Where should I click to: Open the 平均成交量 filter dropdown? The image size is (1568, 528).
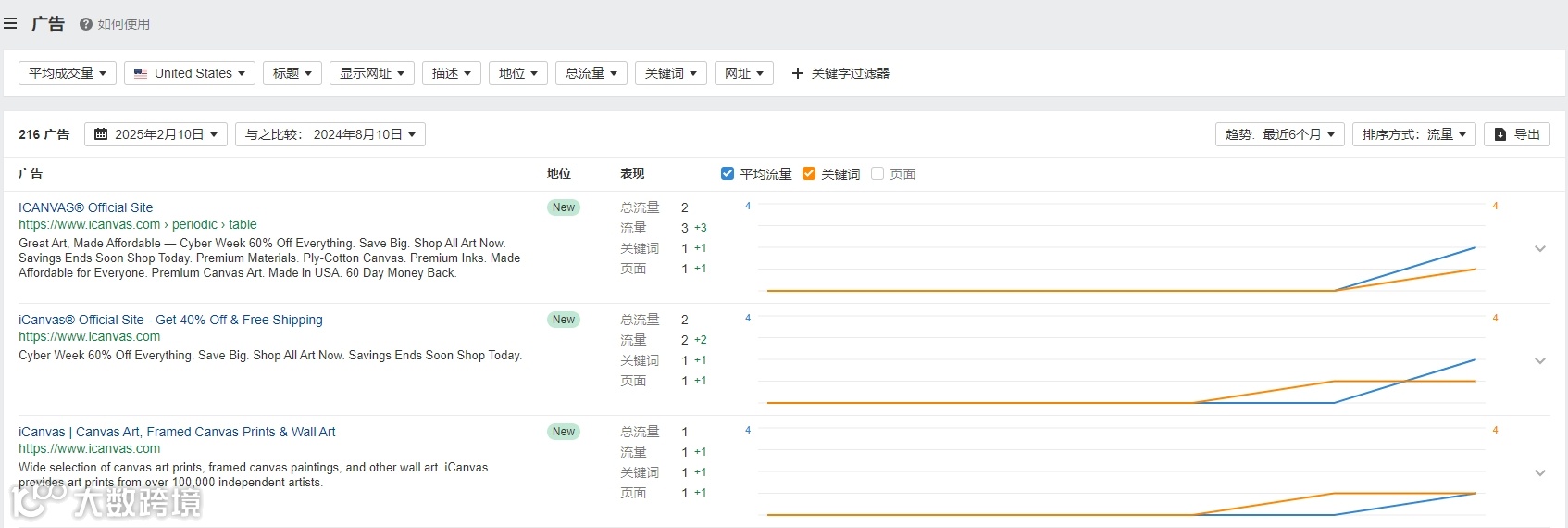point(68,73)
